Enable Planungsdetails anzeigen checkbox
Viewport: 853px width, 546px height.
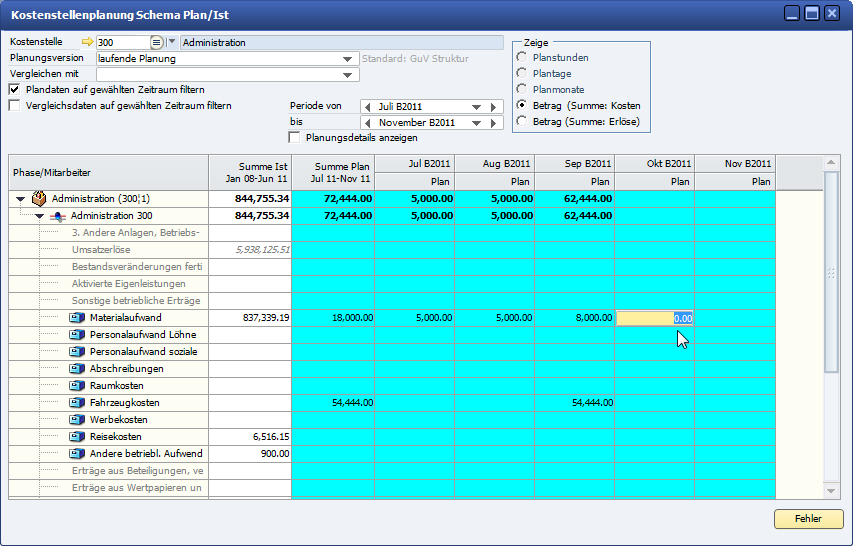(295, 138)
